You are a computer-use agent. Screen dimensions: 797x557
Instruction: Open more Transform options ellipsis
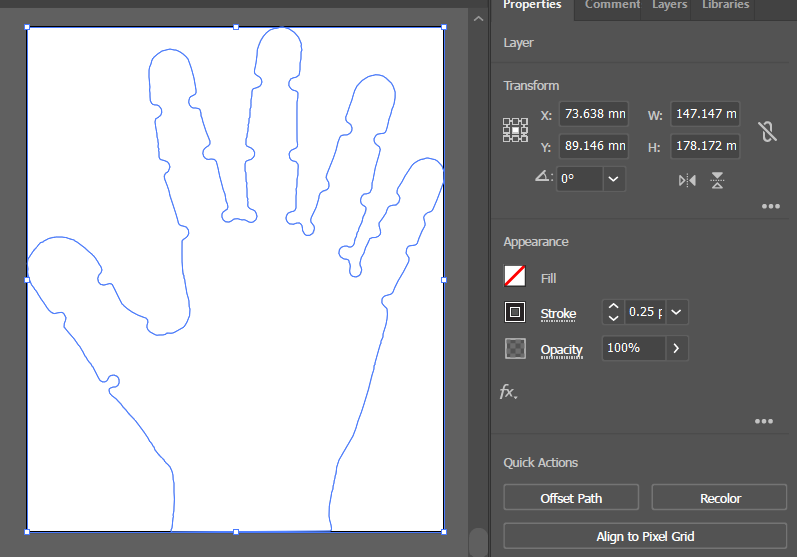point(770,206)
